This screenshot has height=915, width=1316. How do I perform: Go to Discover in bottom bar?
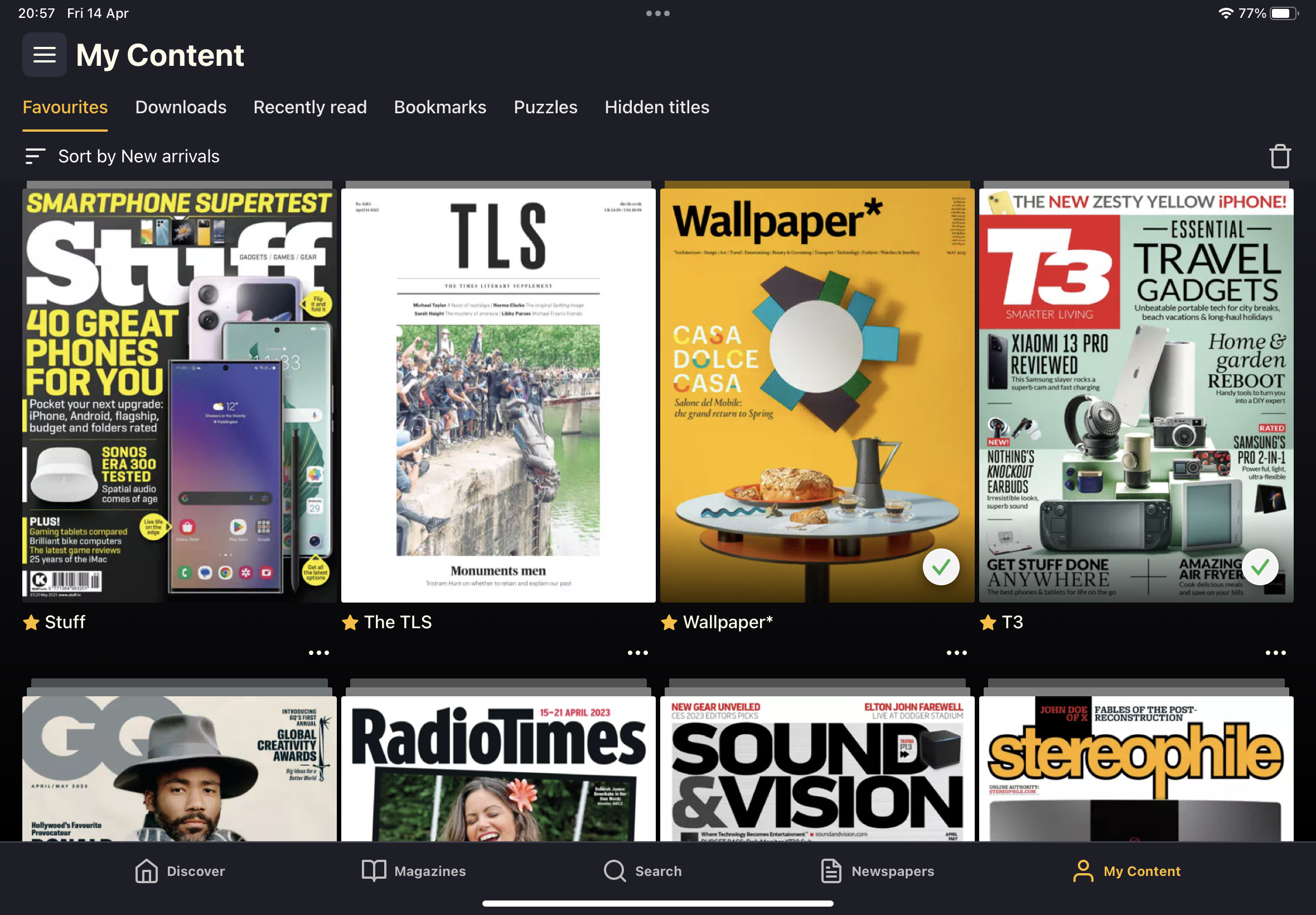180,871
